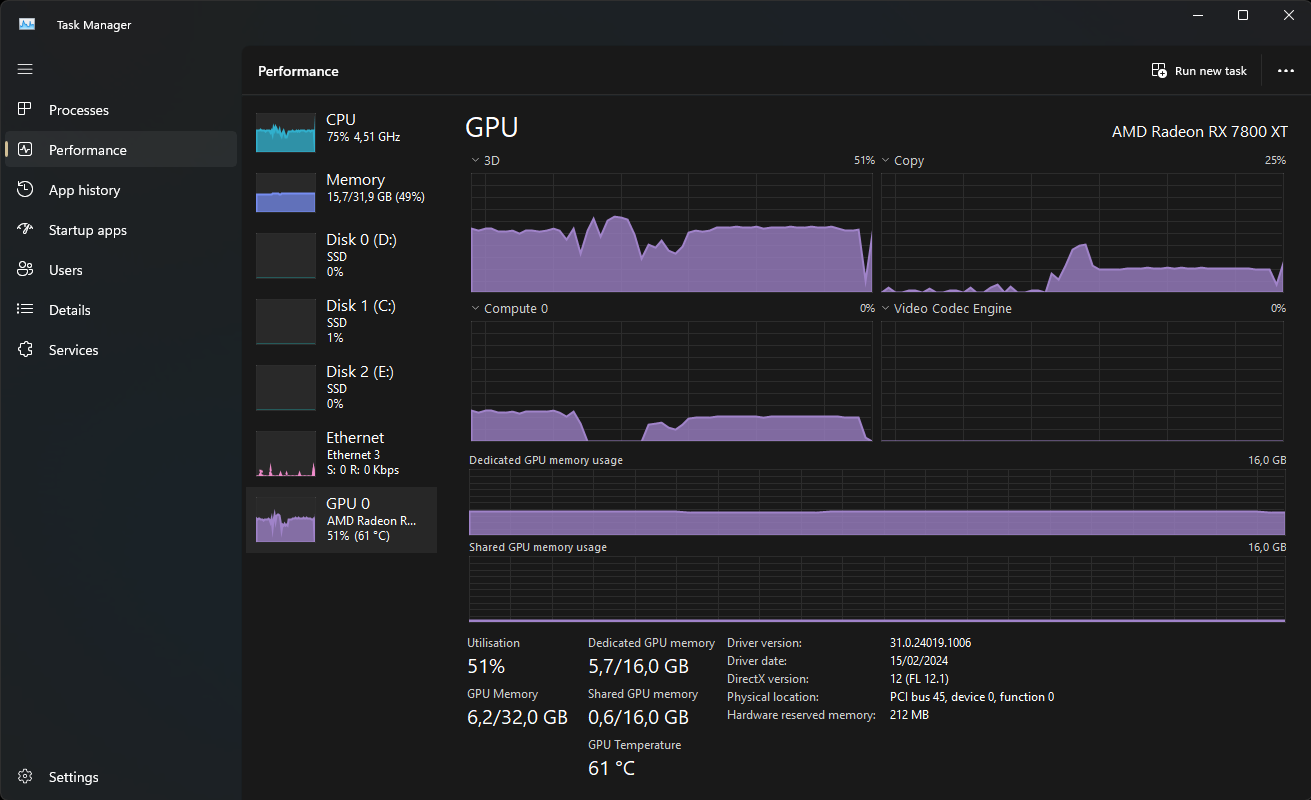Click the Run new task button
This screenshot has width=1311, height=800.
[1199, 70]
